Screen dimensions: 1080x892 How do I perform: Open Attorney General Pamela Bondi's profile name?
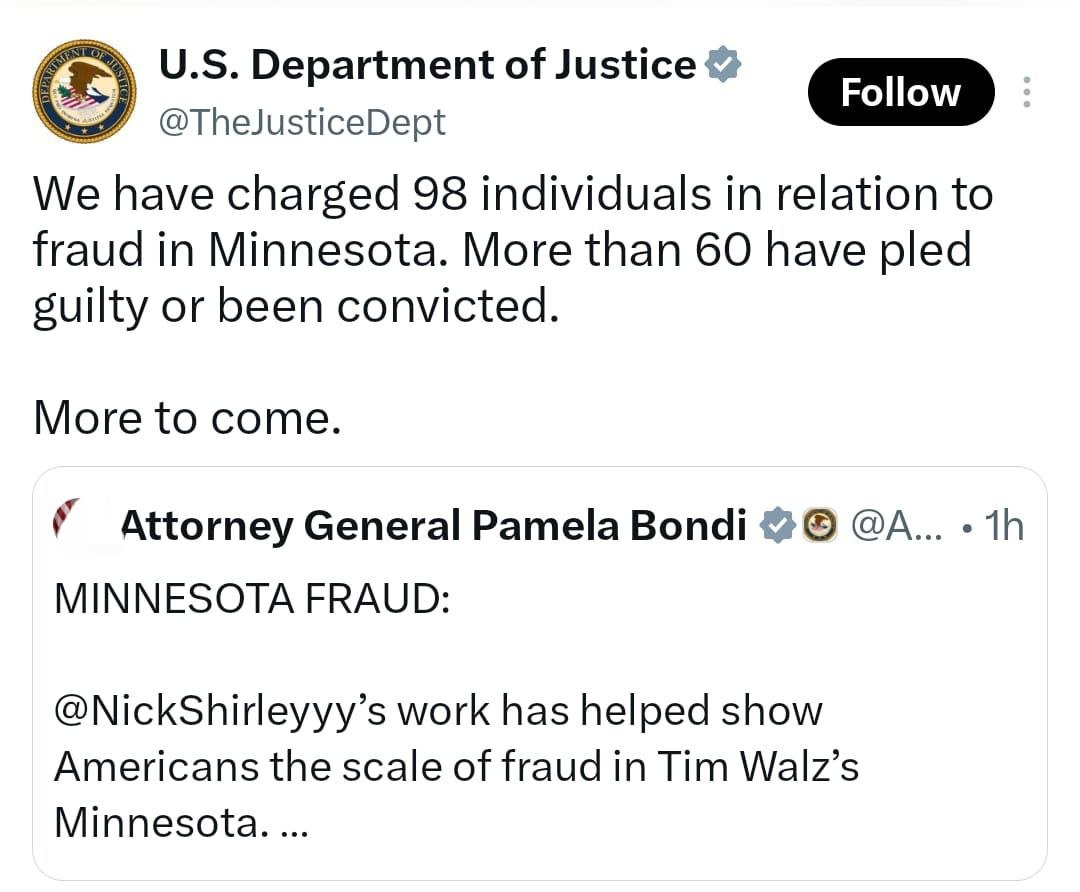point(434,524)
